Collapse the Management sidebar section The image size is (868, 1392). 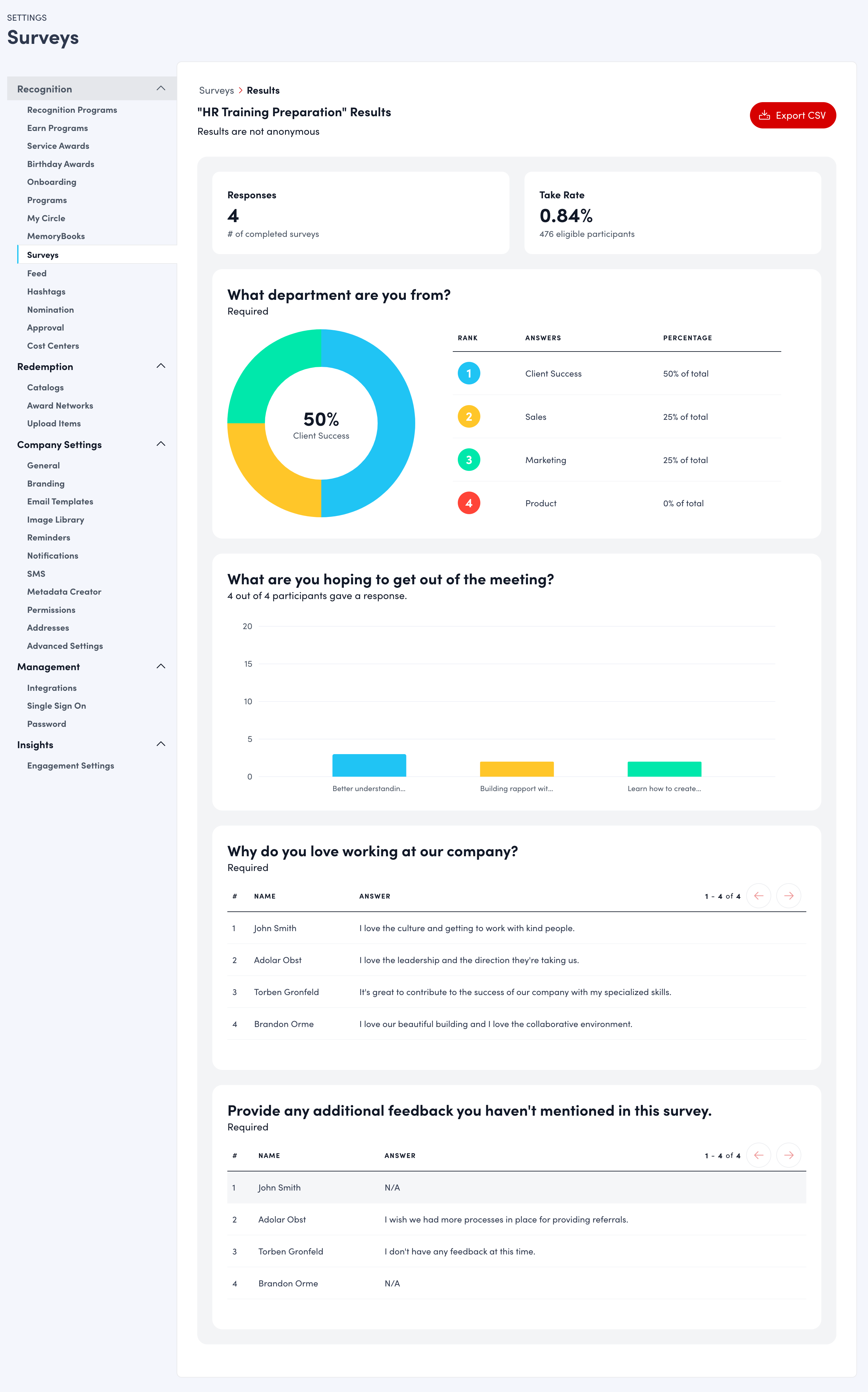tap(161, 667)
